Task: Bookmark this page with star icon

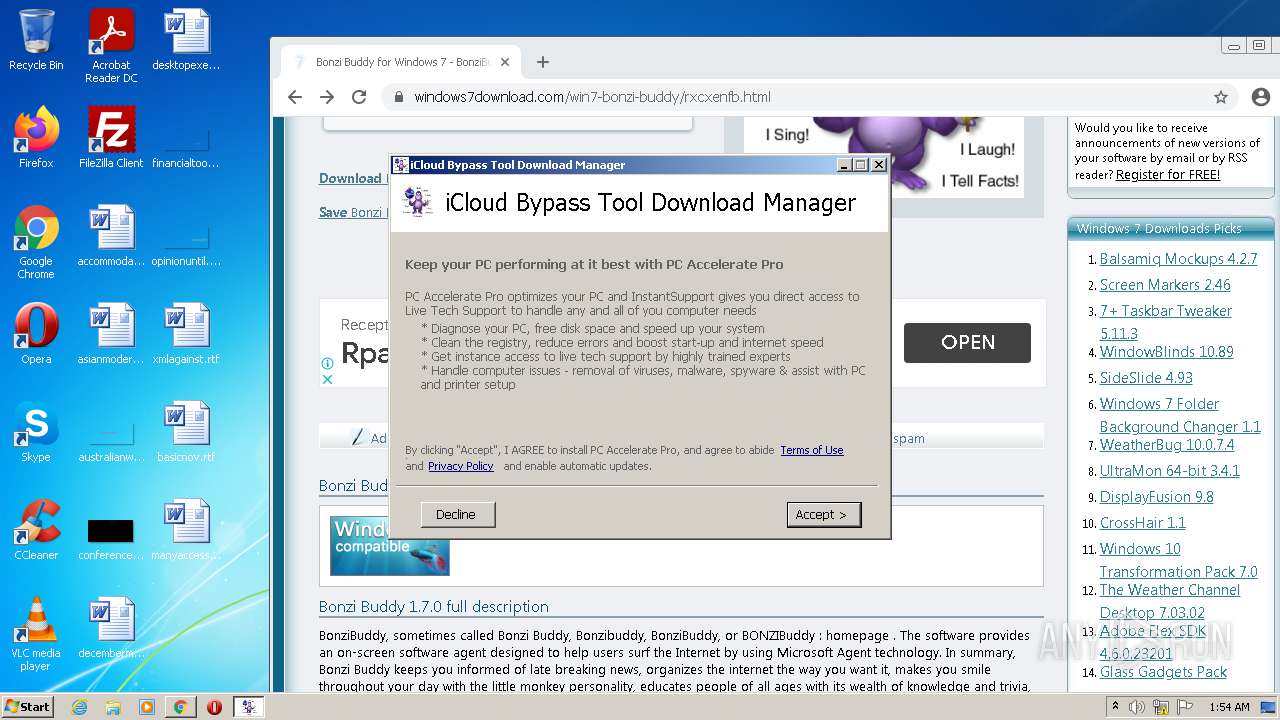Action: [x=1221, y=97]
